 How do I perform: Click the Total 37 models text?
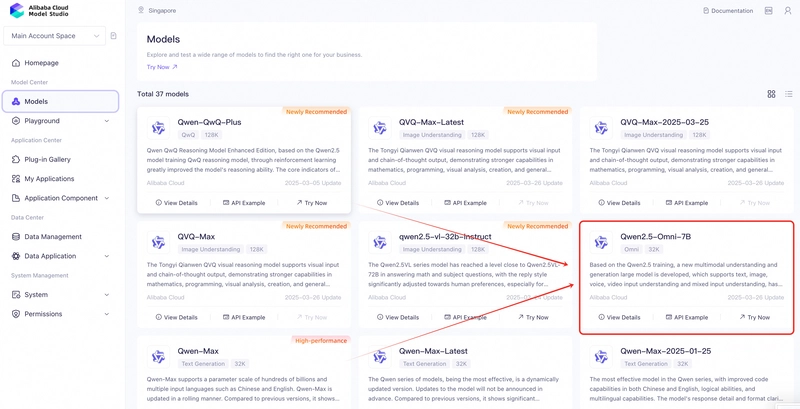point(163,94)
